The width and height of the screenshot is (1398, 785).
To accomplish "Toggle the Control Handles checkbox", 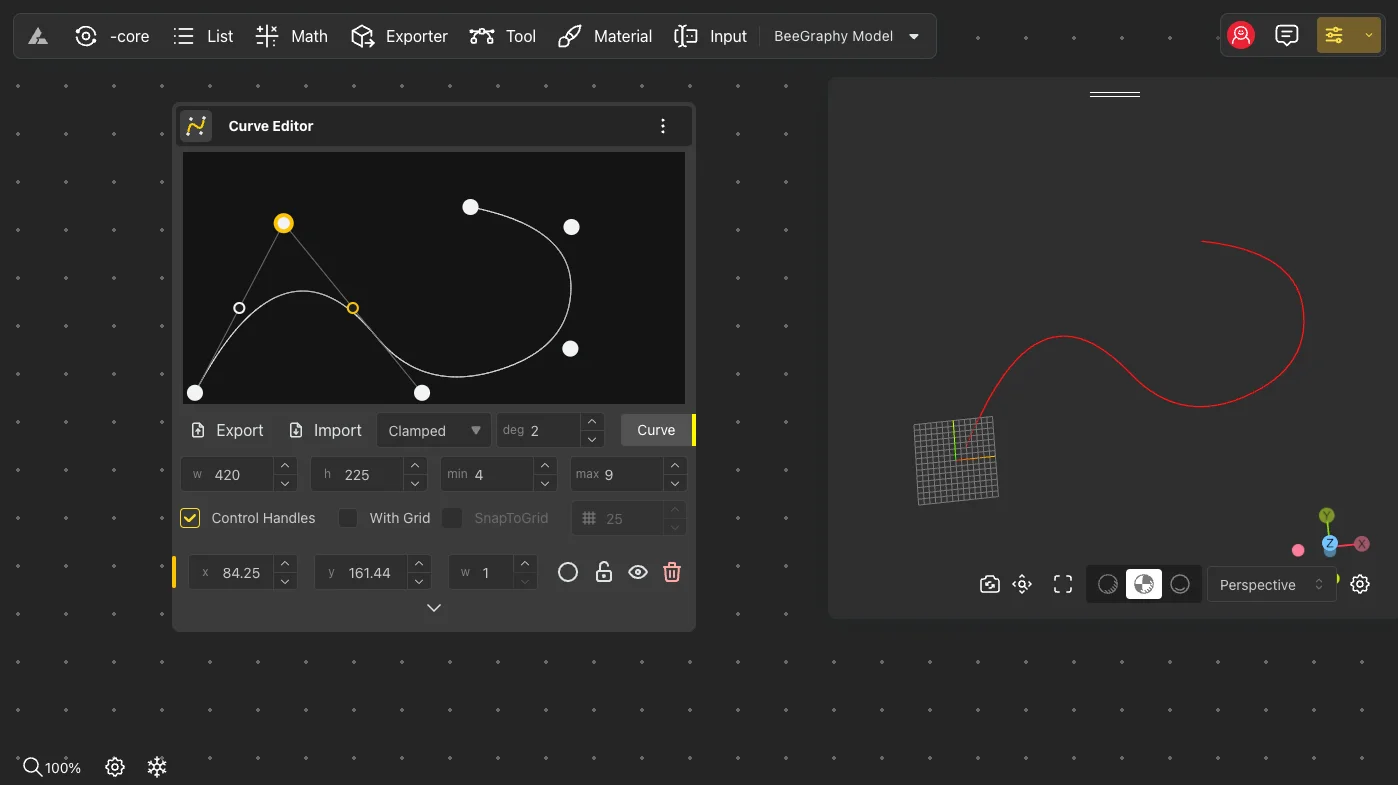I will point(189,518).
